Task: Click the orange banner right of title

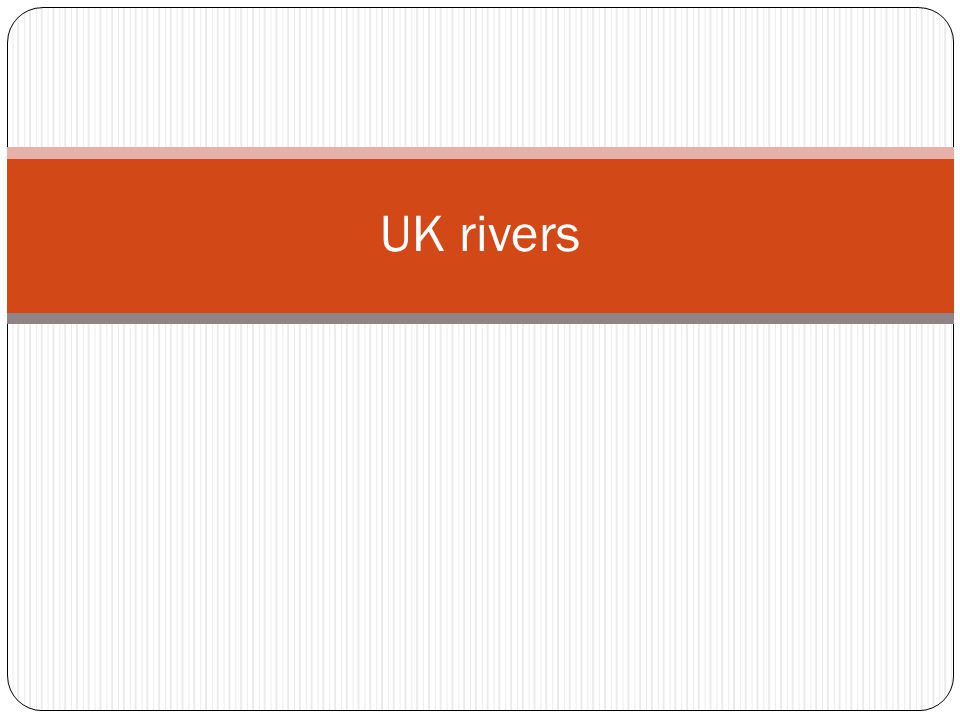Action: [x=767, y=236]
